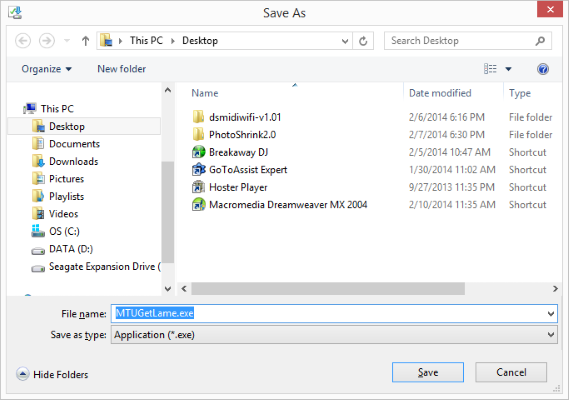This screenshot has width=569, height=400.
Task: Go back using the back arrow
Action: tap(23, 41)
